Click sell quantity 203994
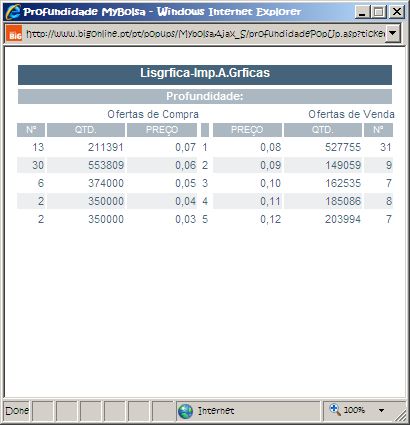410x425 pixels. [x=343, y=219]
